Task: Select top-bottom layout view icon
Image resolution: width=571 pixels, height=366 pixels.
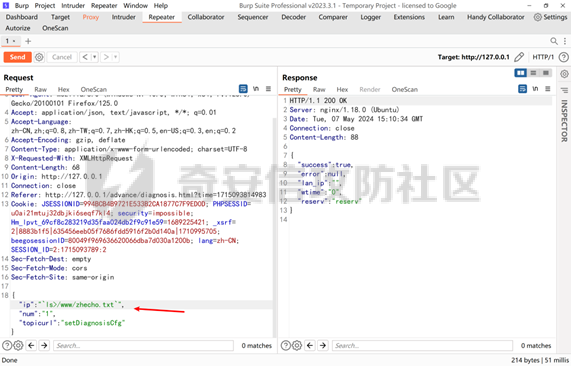Action: (533, 73)
